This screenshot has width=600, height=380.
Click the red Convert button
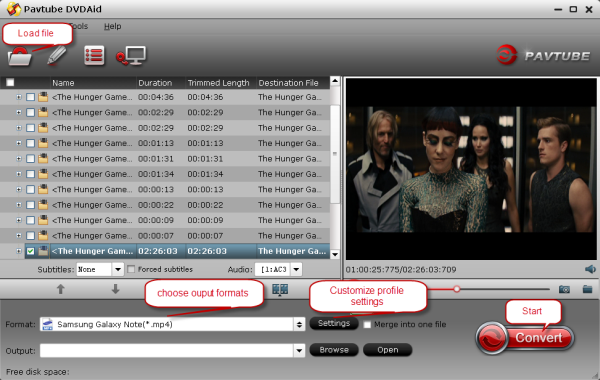point(525,338)
